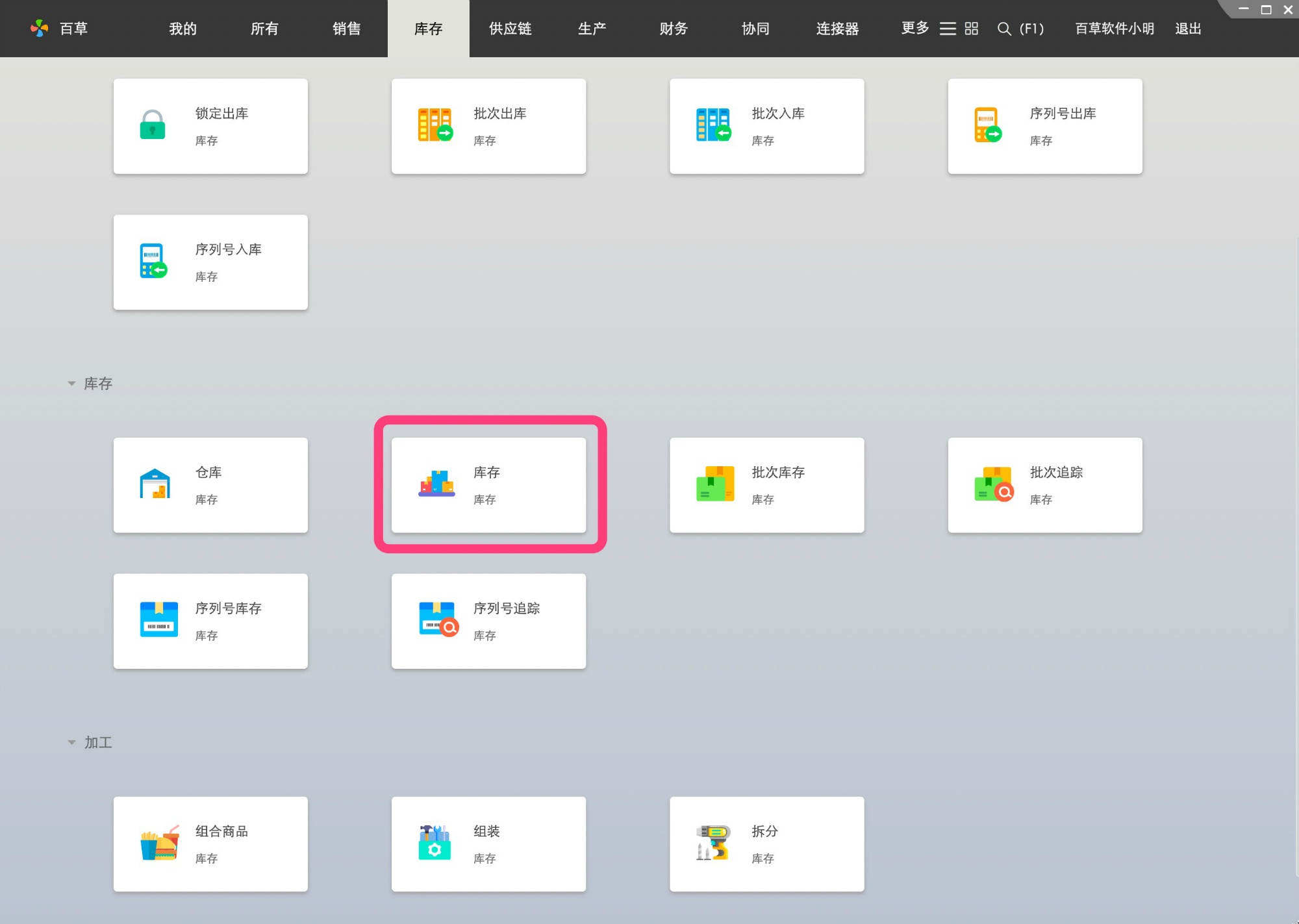Open the 批次入库 card title
Image resolution: width=1299 pixels, height=924 pixels.
click(778, 114)
